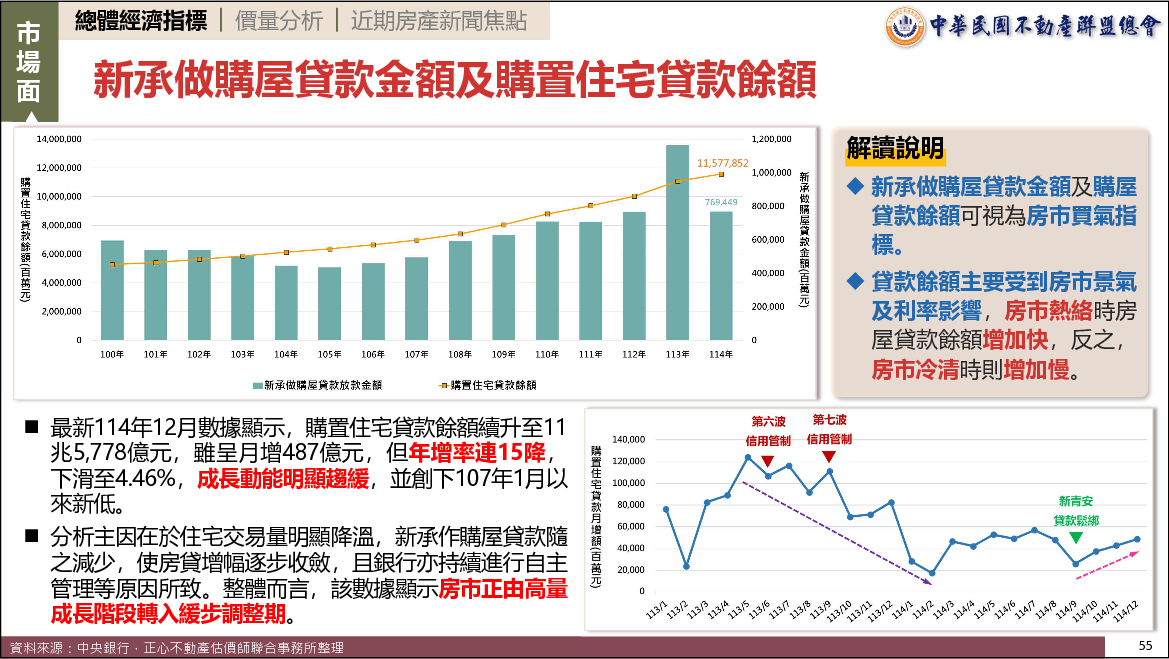This screenshot has height=659, width=1169.
Task: Click the teal data label 769,449
Action: tap(720, 202)
